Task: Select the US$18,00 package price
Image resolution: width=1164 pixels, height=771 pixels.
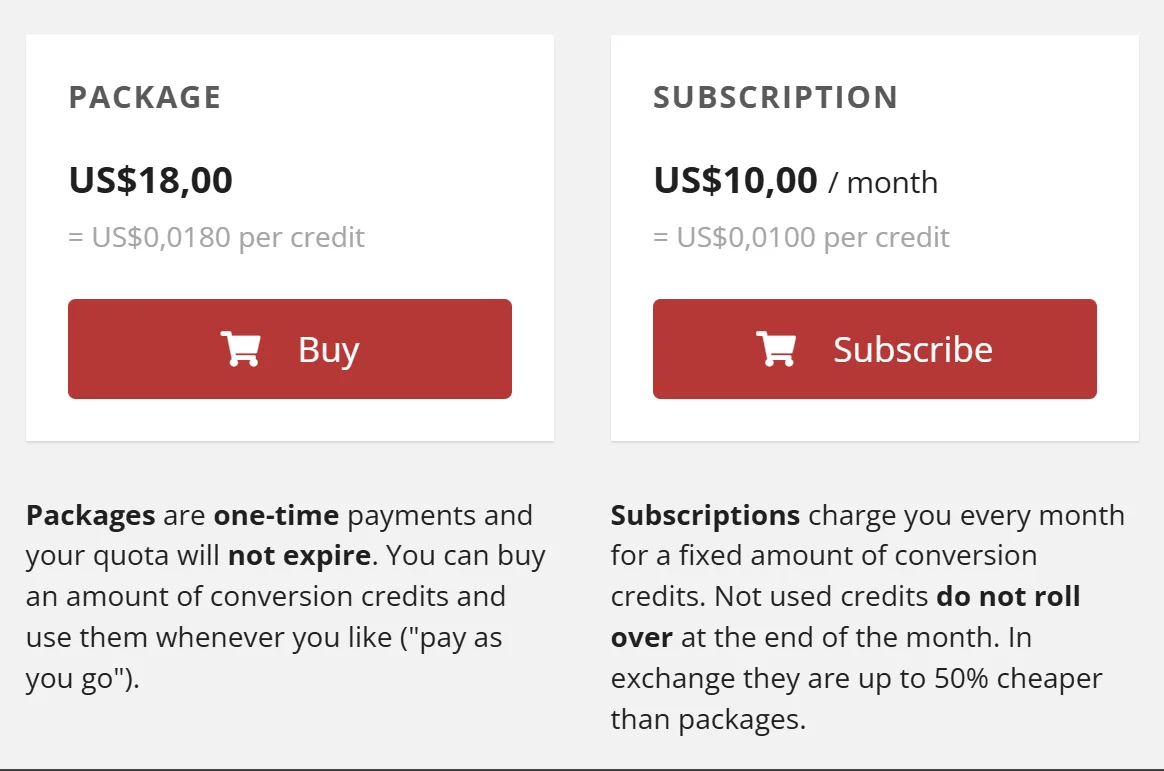Action: click(150, 181)
